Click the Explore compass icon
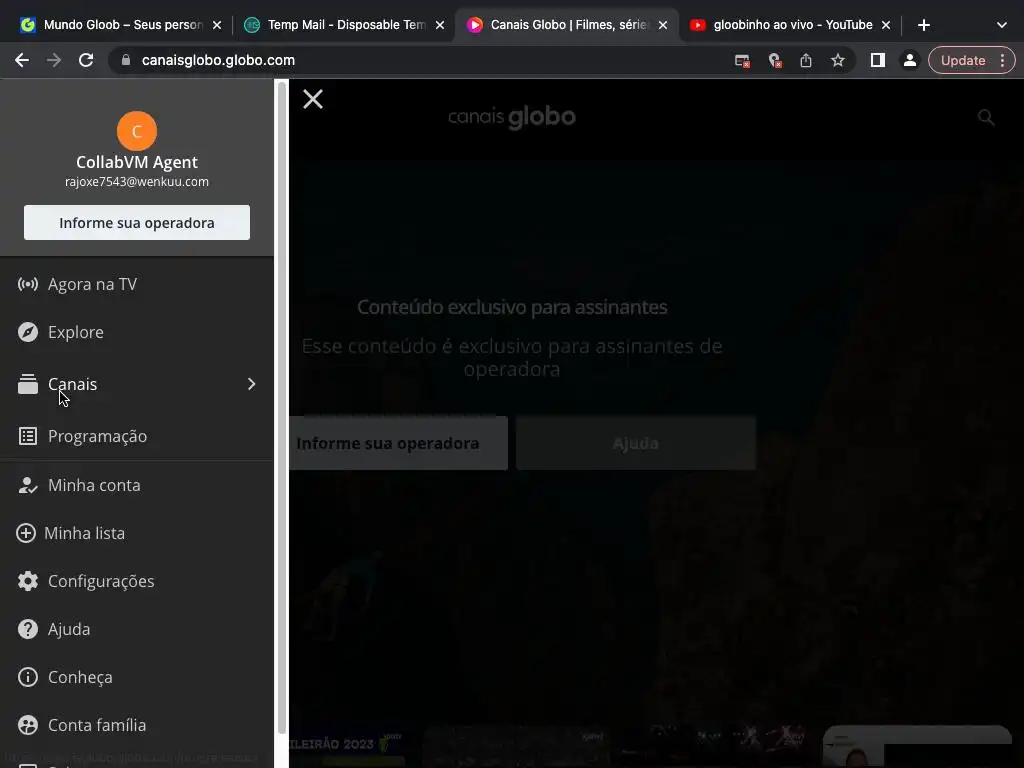1024x768 pixels. [27, 332]
